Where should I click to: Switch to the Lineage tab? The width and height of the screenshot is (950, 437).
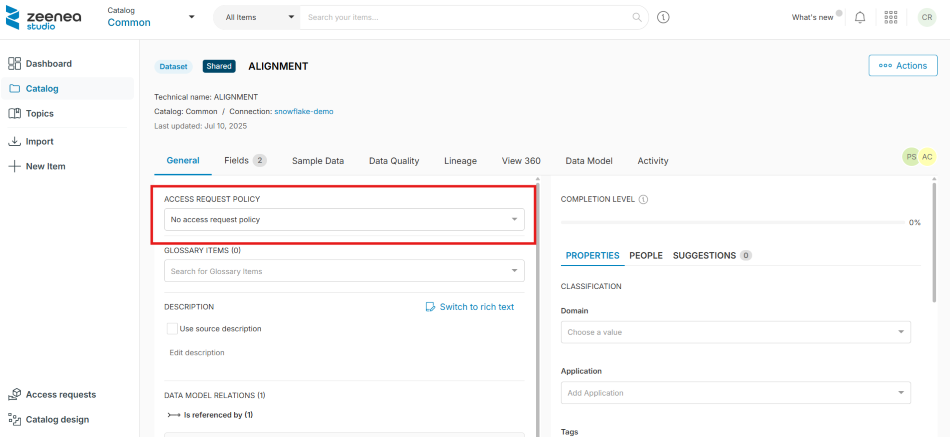click(x=460, y=160)
